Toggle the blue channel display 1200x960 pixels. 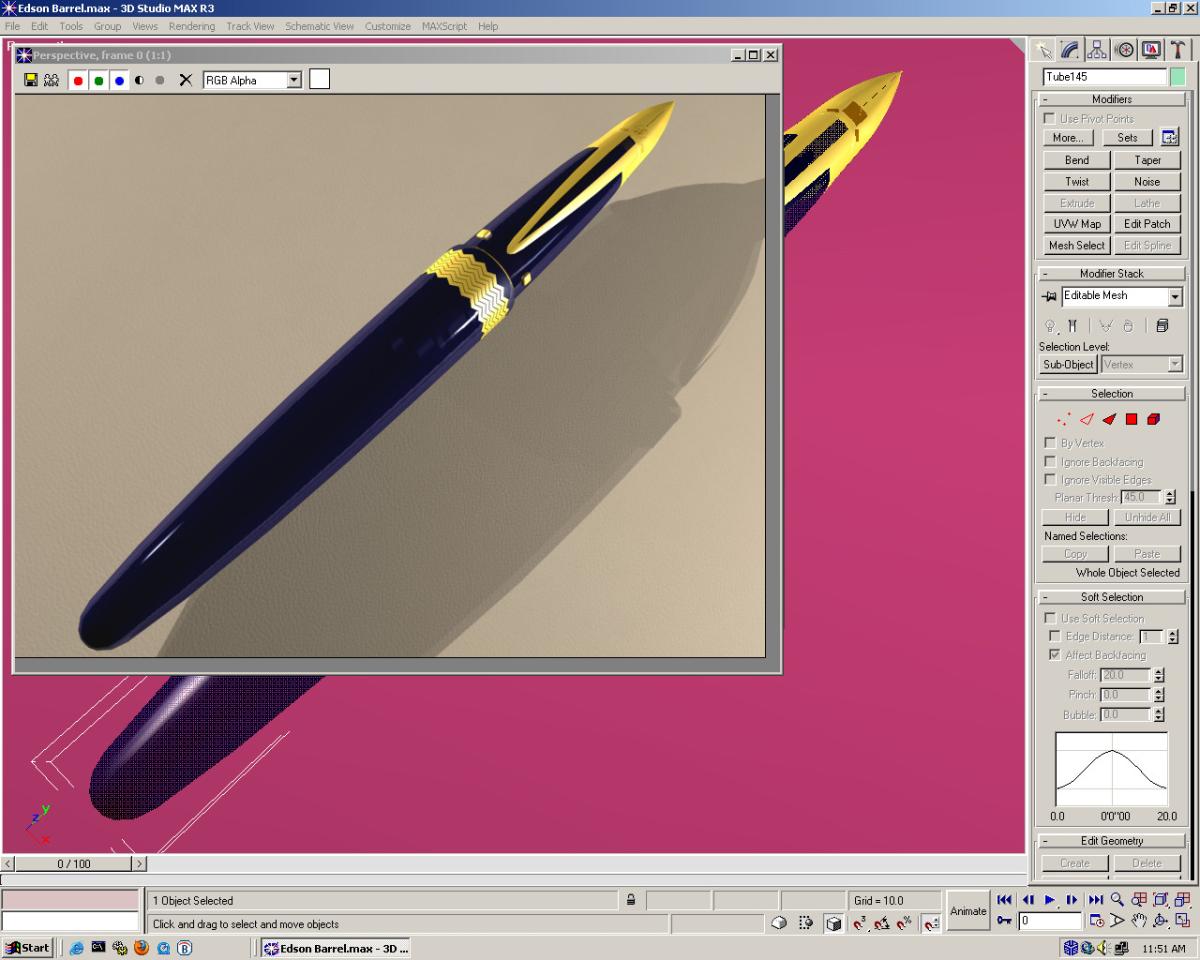[x=119, y=80]
